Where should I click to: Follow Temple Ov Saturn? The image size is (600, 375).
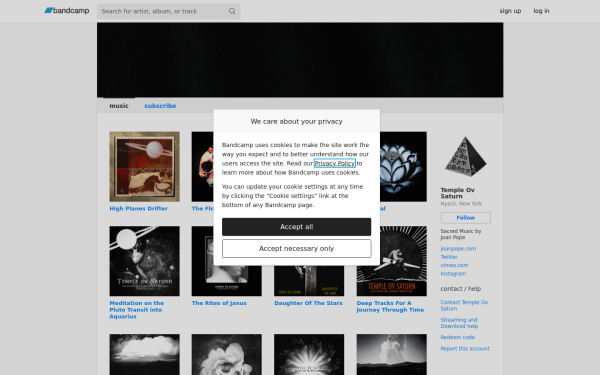coord(465,218)
